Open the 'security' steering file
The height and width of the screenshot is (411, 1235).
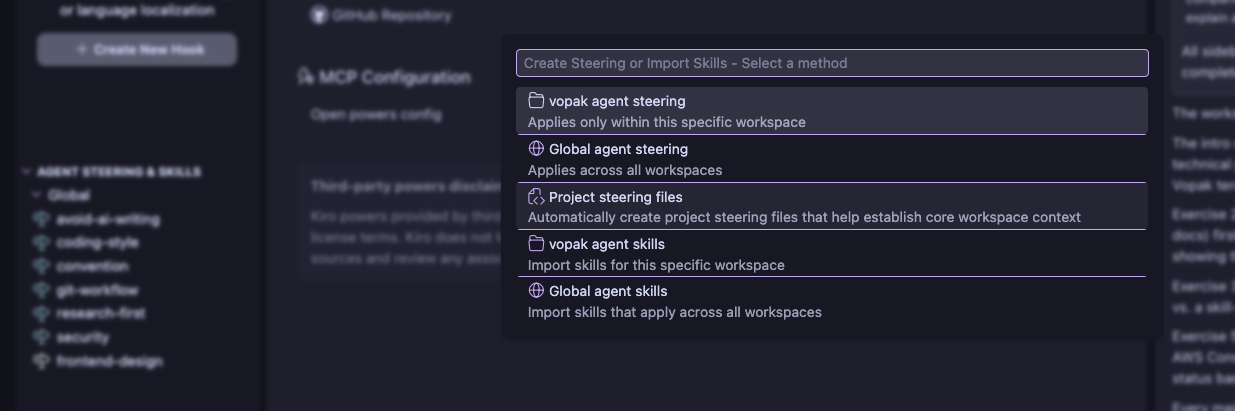(82, 337)
